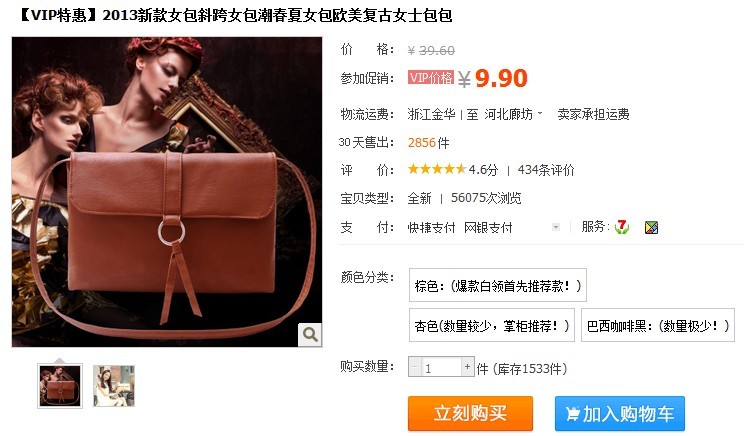Click the main brown bag product image
The width and height of the screenshot is (744, 436).
pyautogui.click(x=167, y=192)
